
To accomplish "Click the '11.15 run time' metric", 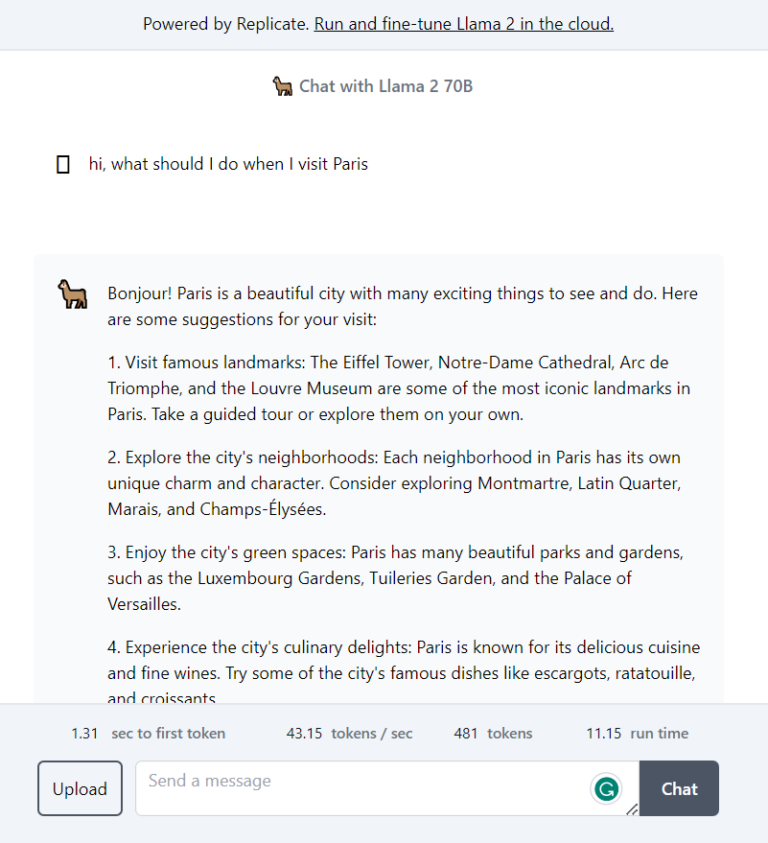I will coord(638,733).
